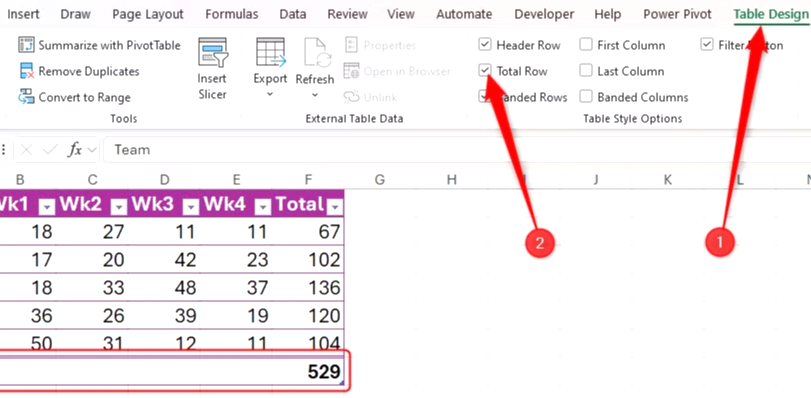The width and height of the screenshot is (811, 398).
Task: Select column header K
Action: pyautogui.click(x=668, y=180)
